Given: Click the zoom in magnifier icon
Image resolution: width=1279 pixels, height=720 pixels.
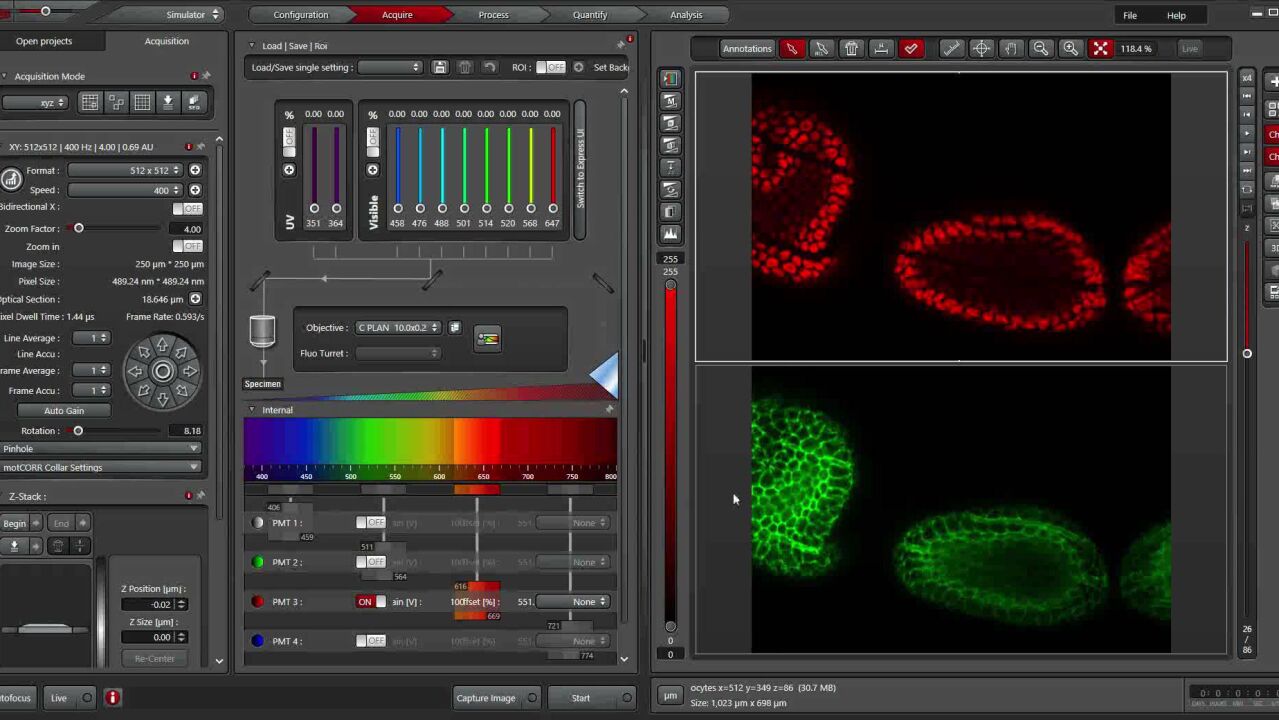Looking at the screenshot, I should (1070, 48).
